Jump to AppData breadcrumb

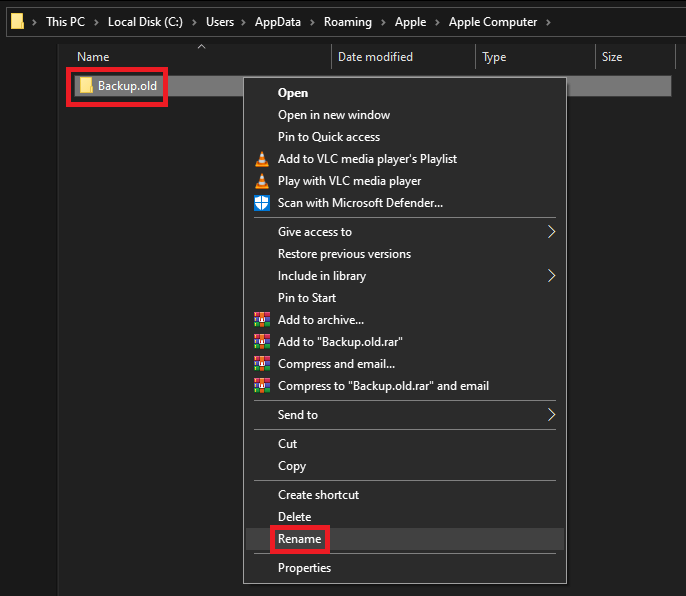coord(278,22)
